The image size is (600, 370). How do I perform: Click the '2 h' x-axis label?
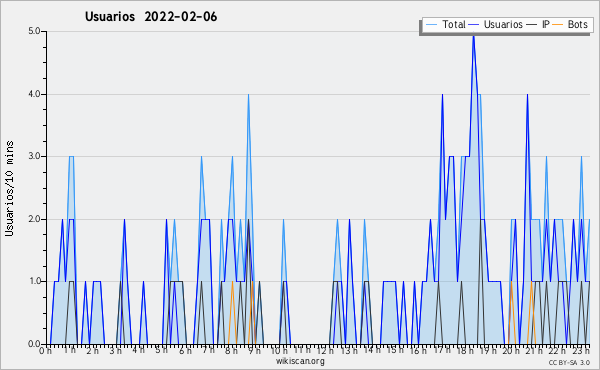coord(92,351)
